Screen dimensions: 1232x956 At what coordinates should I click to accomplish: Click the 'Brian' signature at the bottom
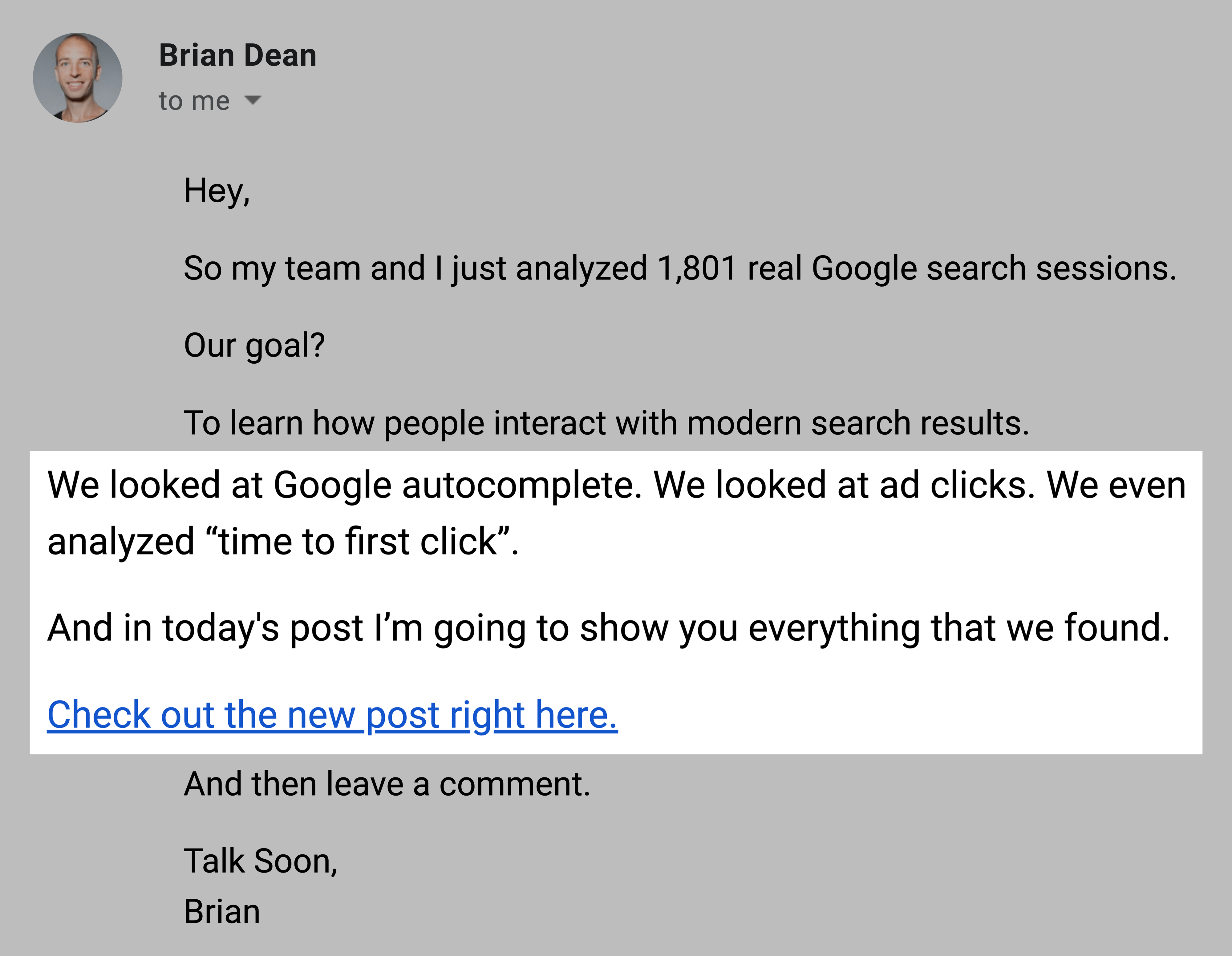coord(222,911)
